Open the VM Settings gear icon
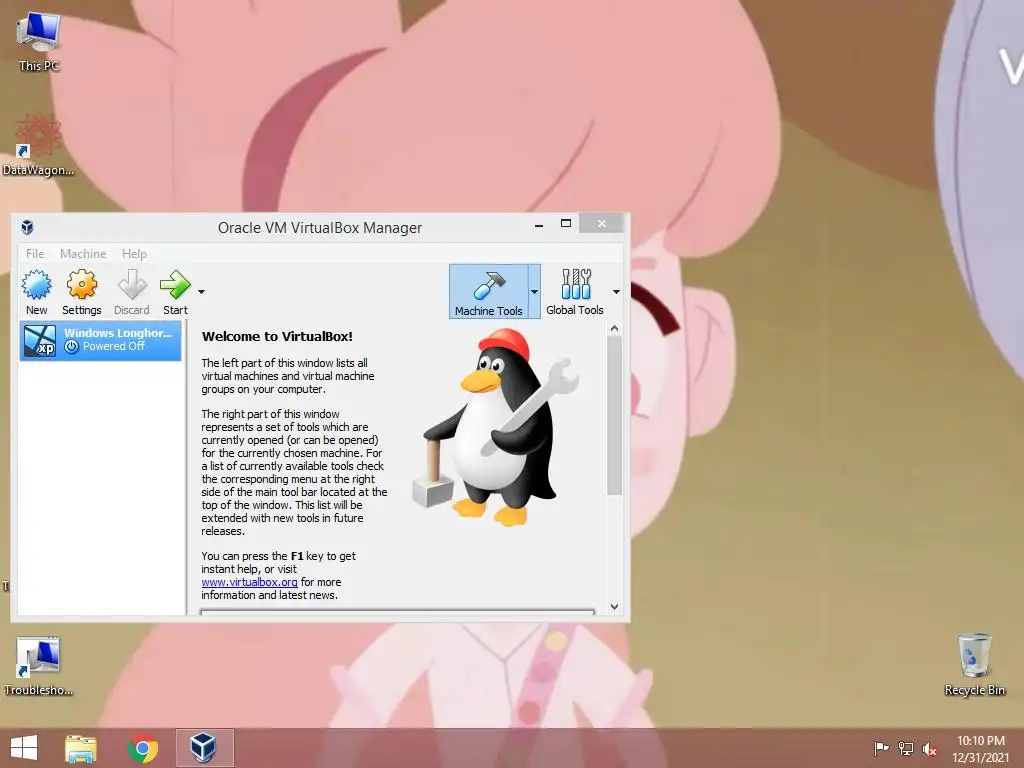Image resolution: width=1024 pixels, height=768 pixels. 82,292
